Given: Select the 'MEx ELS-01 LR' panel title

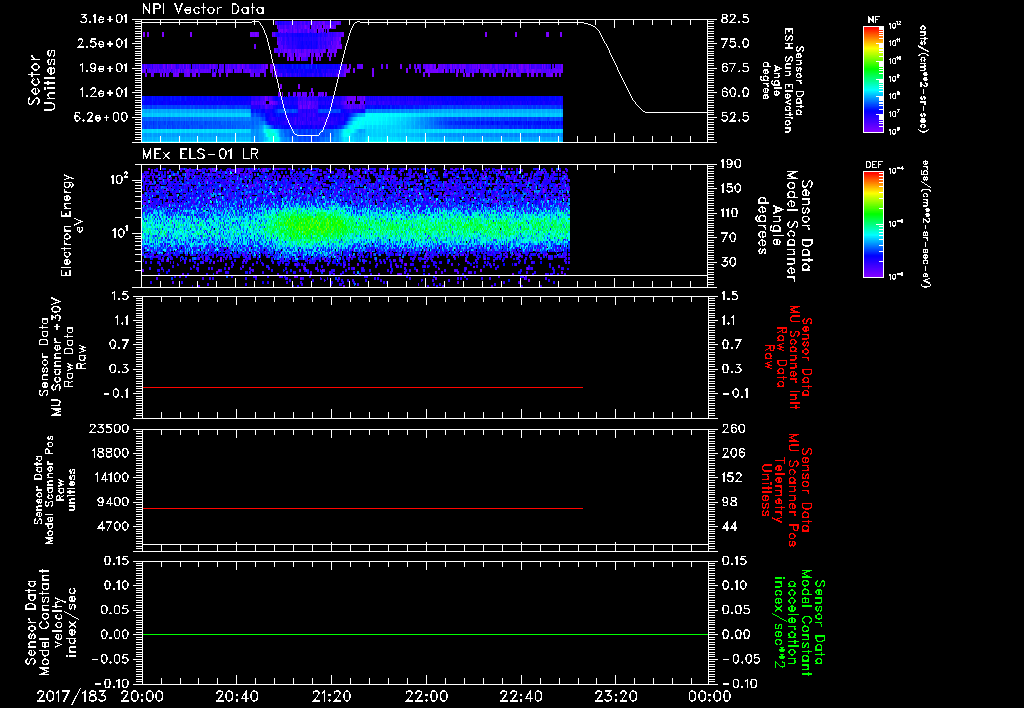Looking at the screenshot, I should point(198,155).
